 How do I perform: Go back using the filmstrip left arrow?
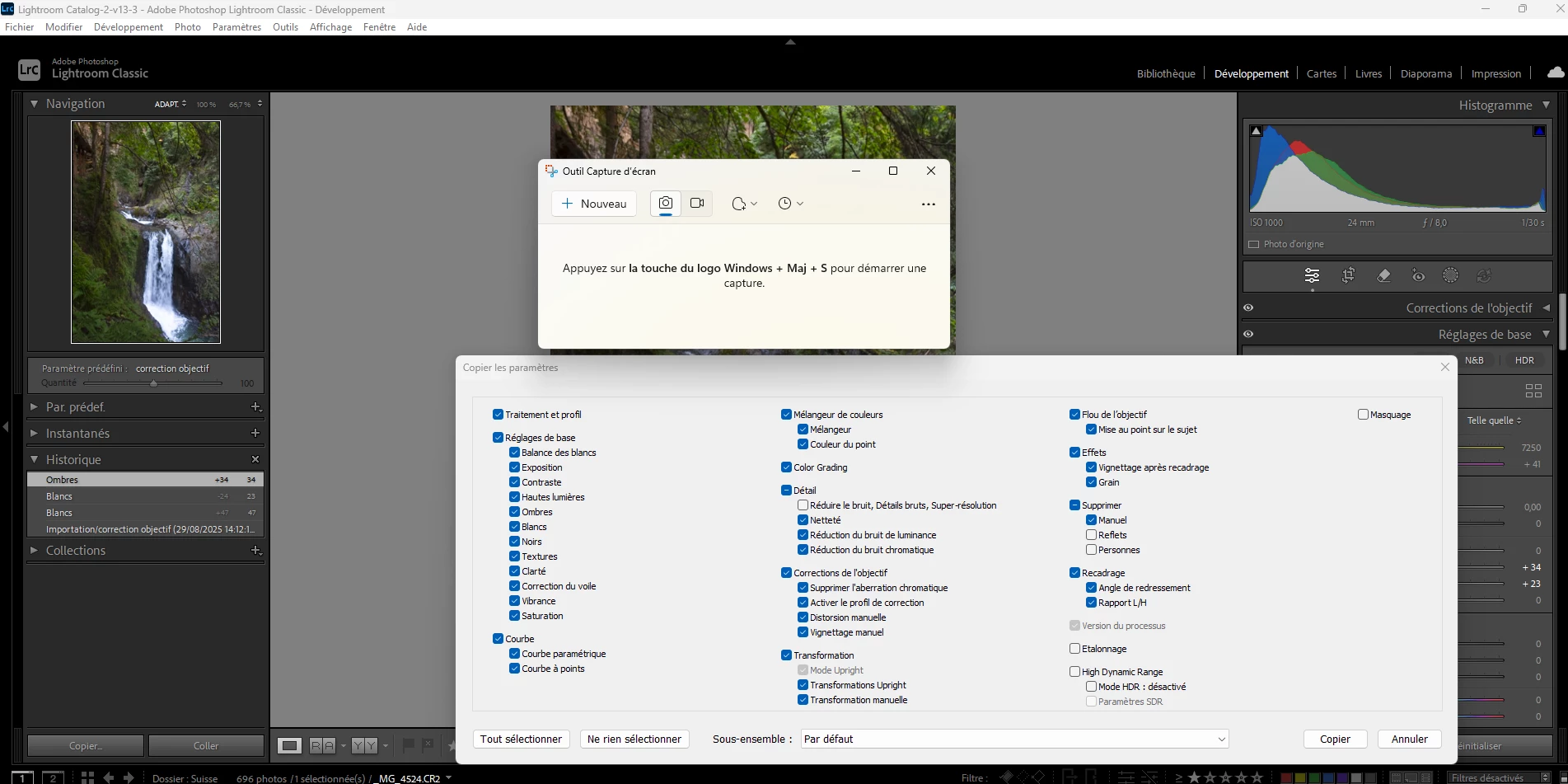(109, 777)
